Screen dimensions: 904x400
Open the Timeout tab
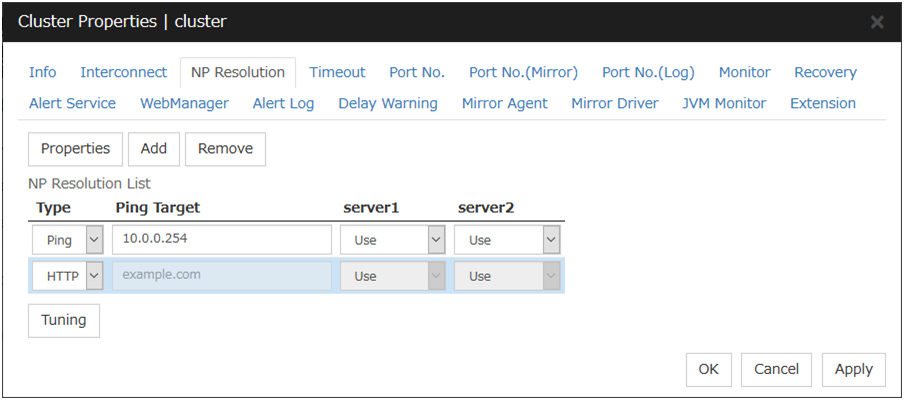click(337, 72)
